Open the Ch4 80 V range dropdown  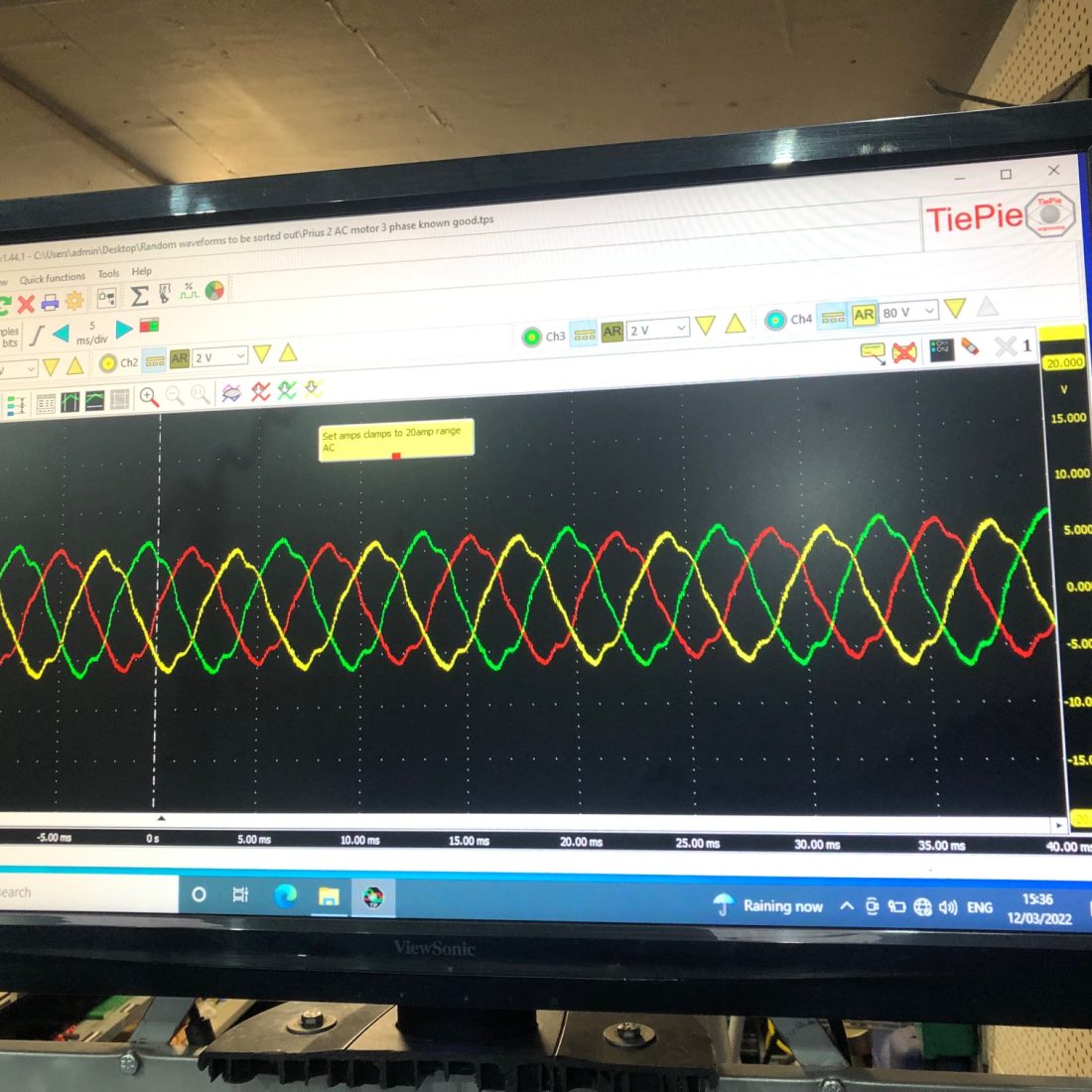[909, 312]
